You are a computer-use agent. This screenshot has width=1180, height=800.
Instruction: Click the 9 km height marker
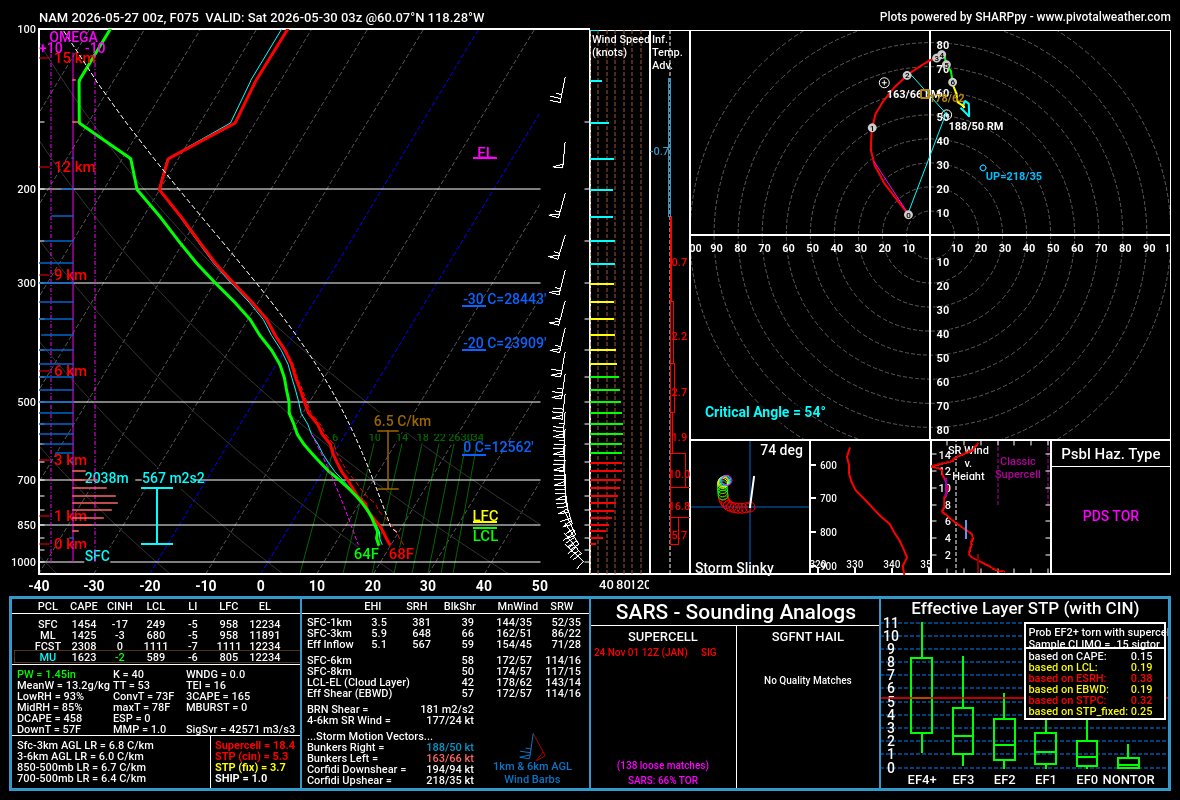68,275
